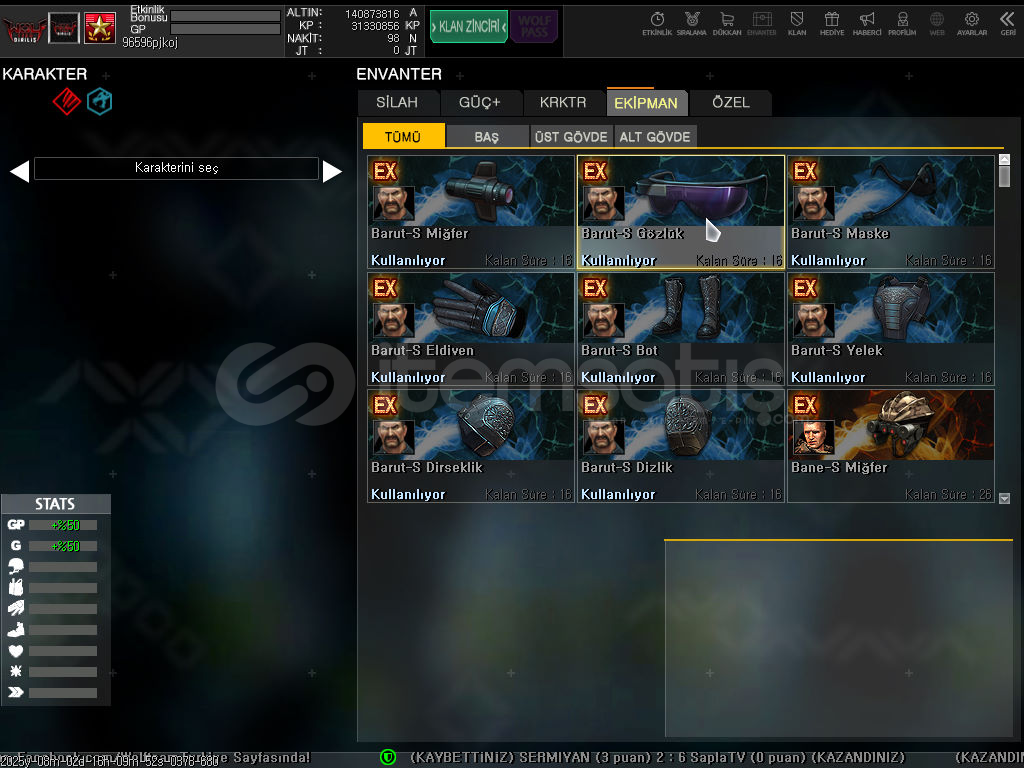
Task: Click the NAKİT balance value 98
Action: click(393, 39)
